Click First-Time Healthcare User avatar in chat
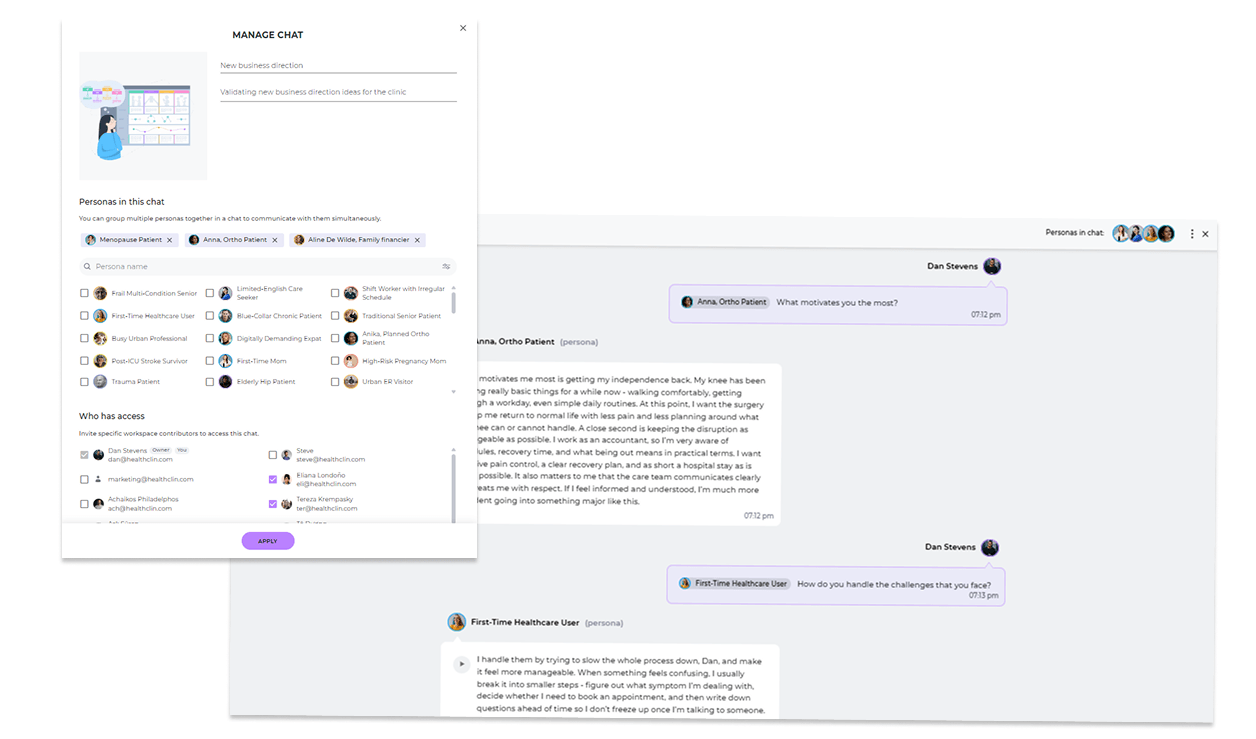The image size is (1256, 739). click(456, 622)
